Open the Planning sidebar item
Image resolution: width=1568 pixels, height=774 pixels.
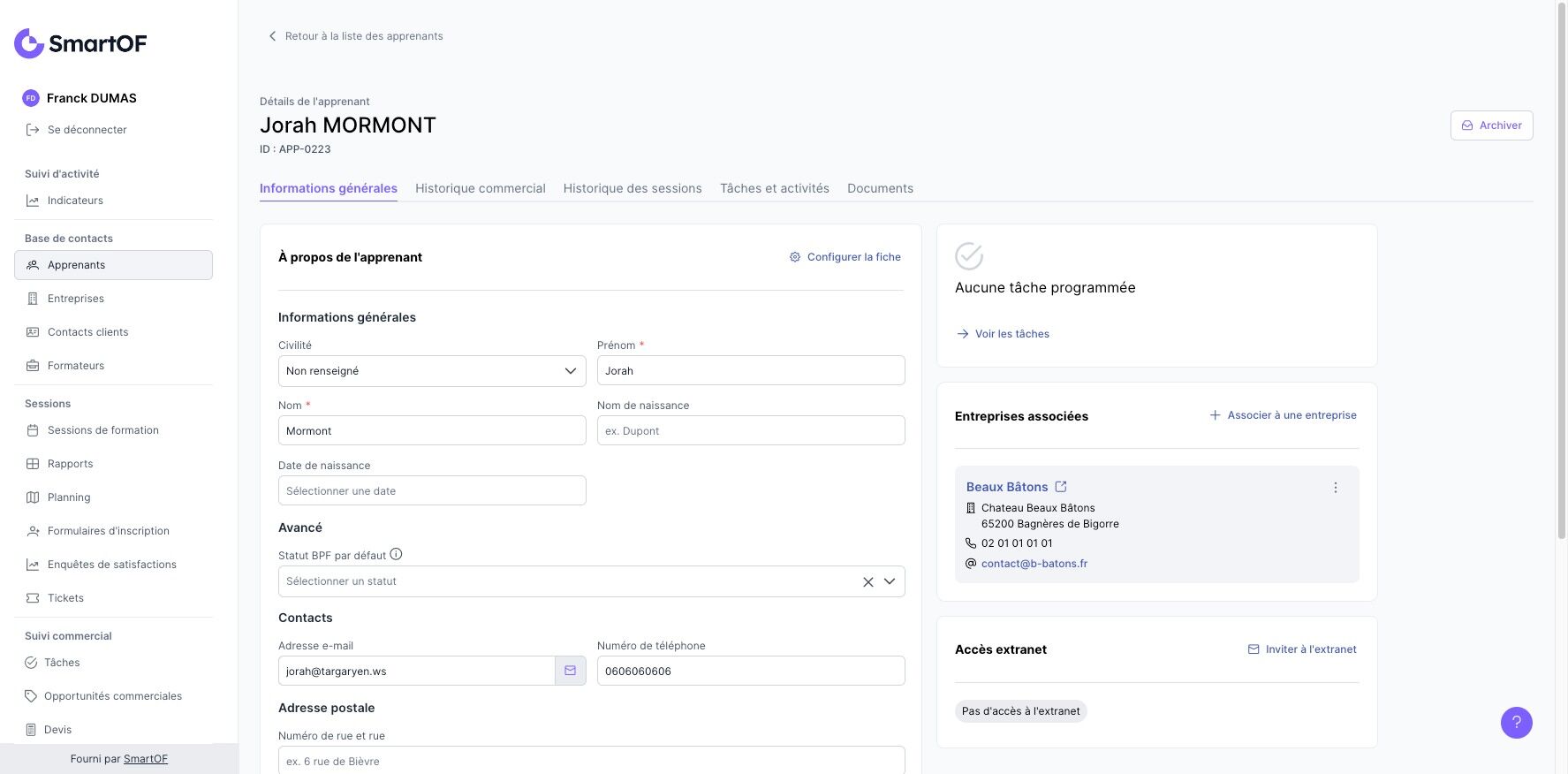tap(69, 497)
